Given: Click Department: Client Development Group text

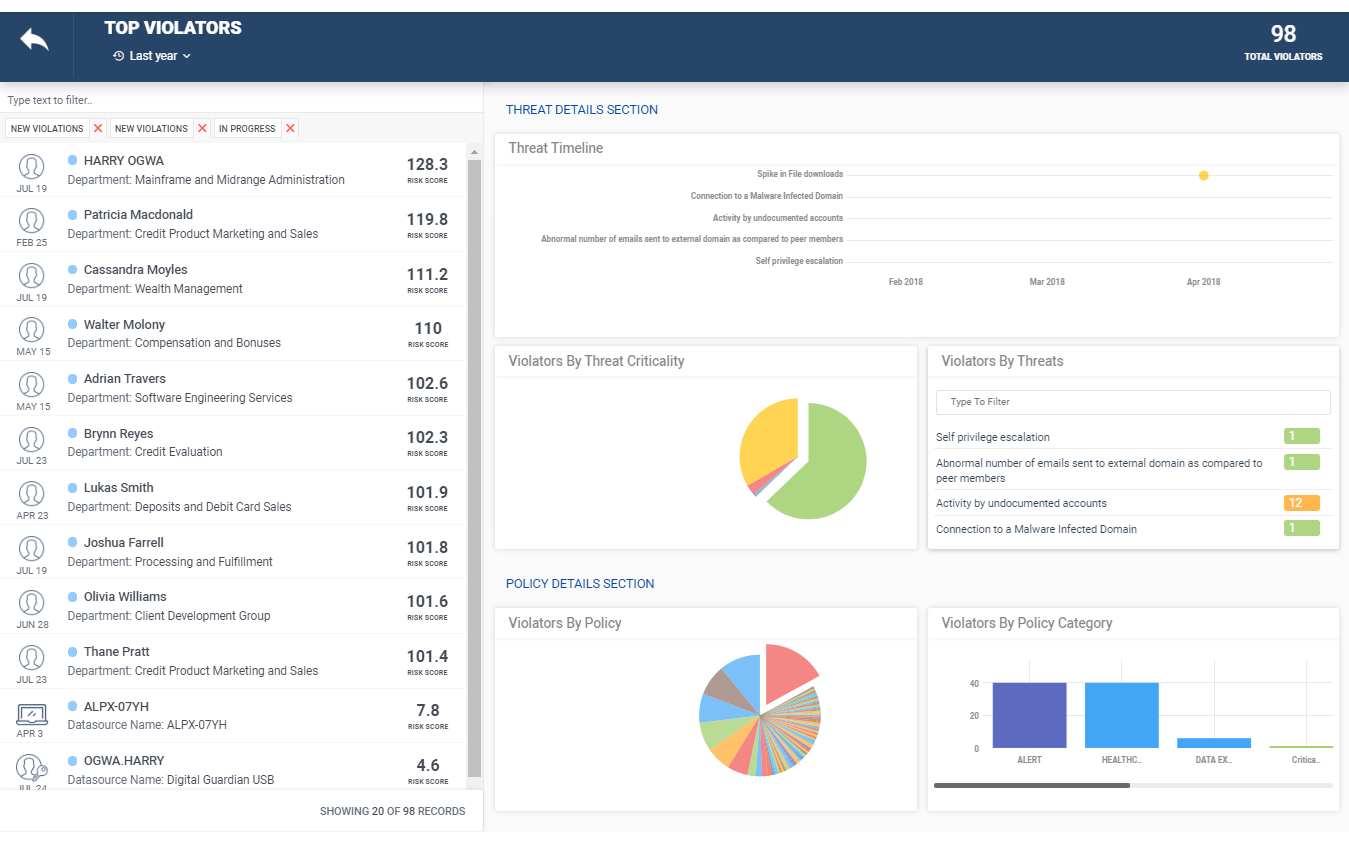Looking at the screenshot, I should [169, 616].
